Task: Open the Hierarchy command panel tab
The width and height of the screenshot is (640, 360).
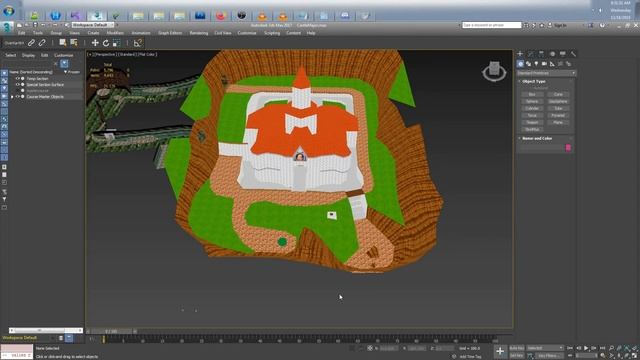Action: [x=541, y=54]
